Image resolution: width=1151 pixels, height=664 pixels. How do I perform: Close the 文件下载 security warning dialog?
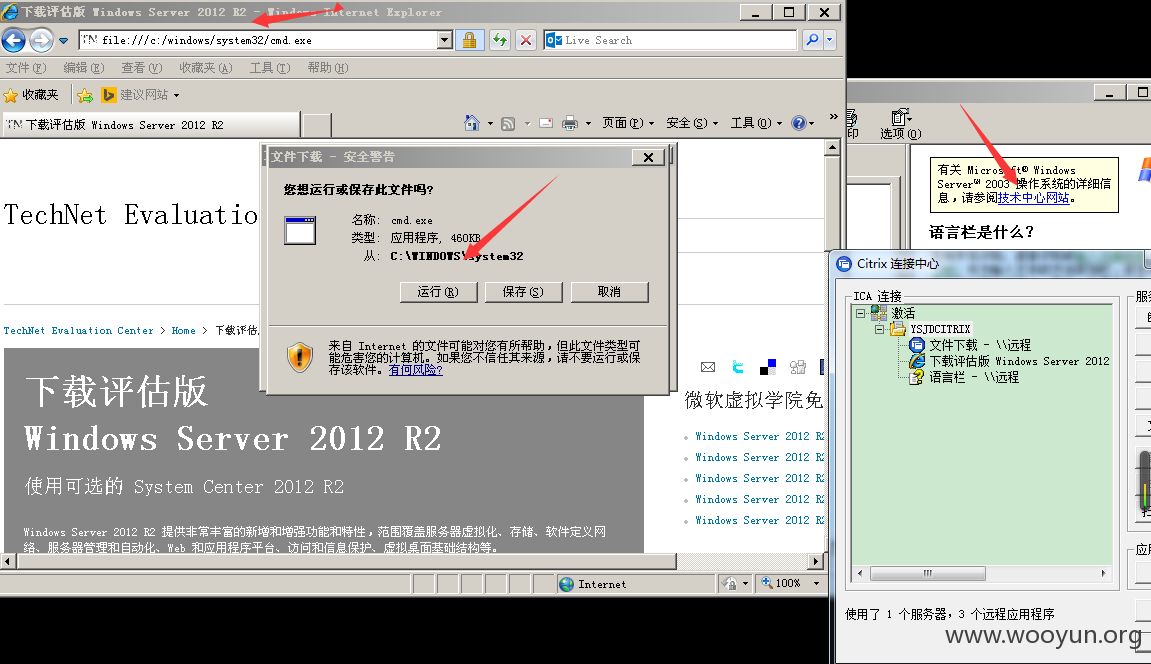(x=648, y=157)
